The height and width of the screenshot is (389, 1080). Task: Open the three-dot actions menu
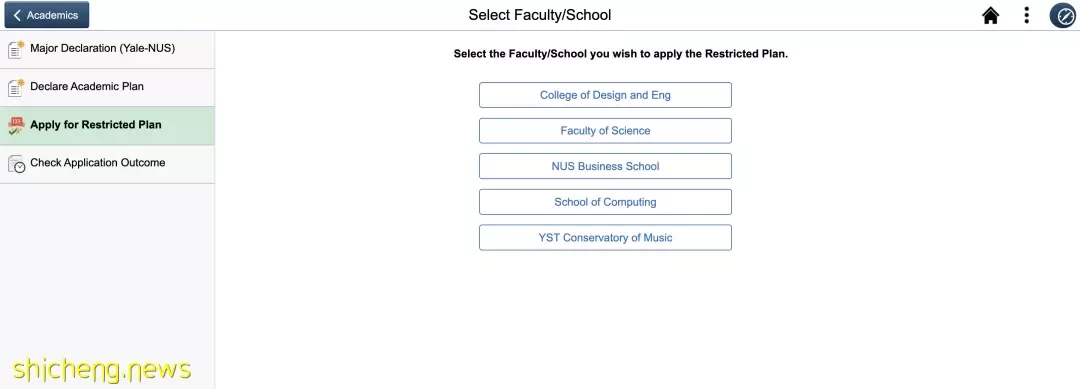coord(1026,15)
